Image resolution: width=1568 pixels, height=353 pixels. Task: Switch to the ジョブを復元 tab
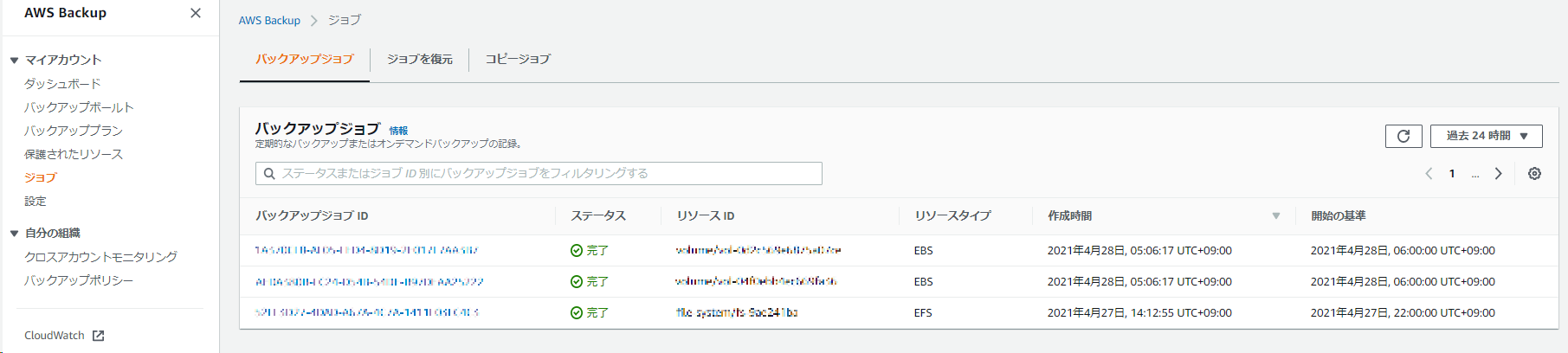click(419, 59)
